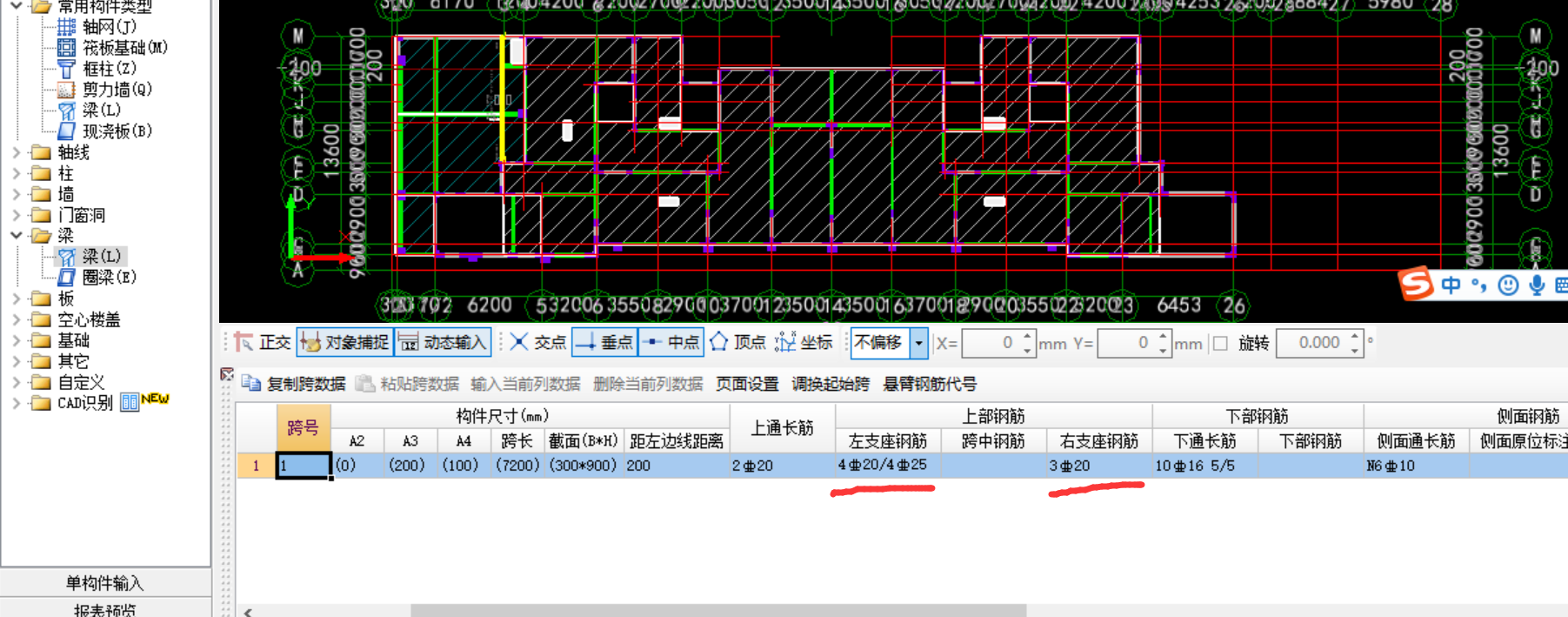
Task: Click the horizontal scrollbar of the table
Action: 718,611
